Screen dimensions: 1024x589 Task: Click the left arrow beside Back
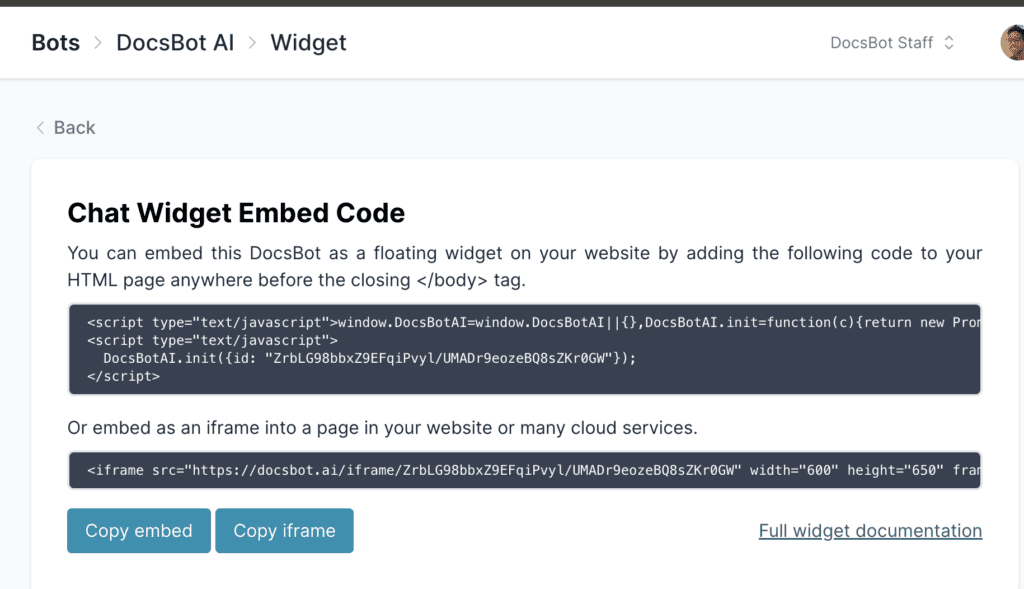click(40, 128)
